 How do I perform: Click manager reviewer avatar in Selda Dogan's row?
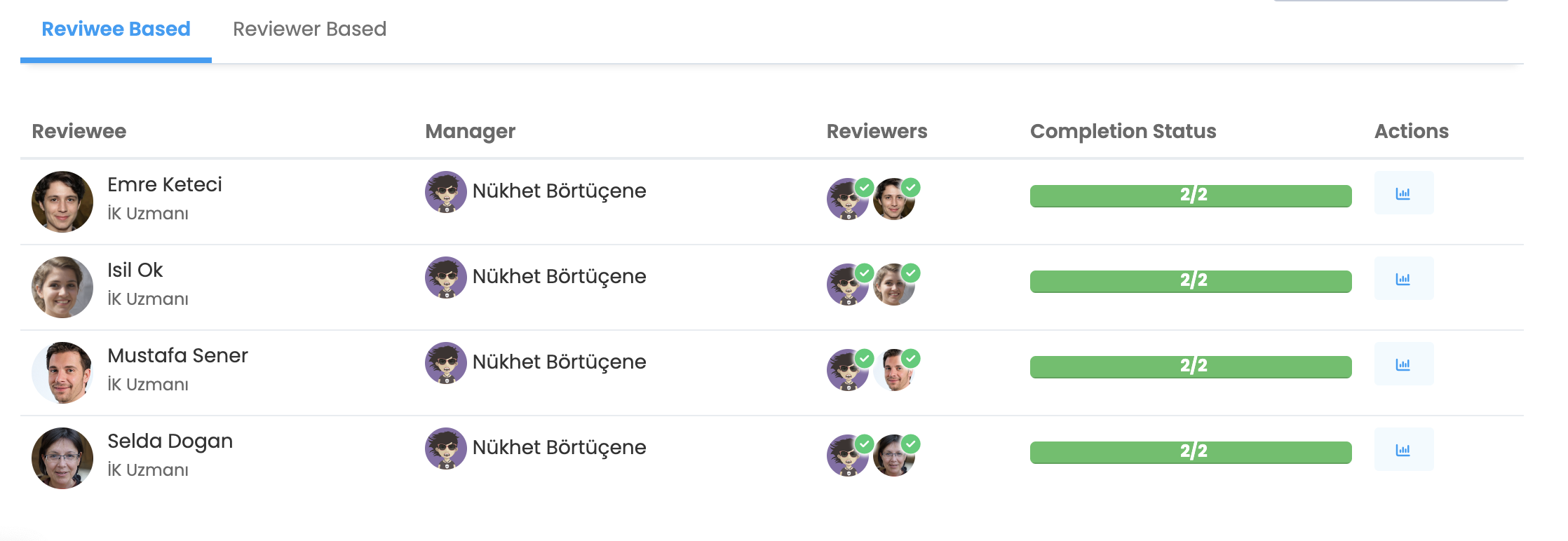847,456
